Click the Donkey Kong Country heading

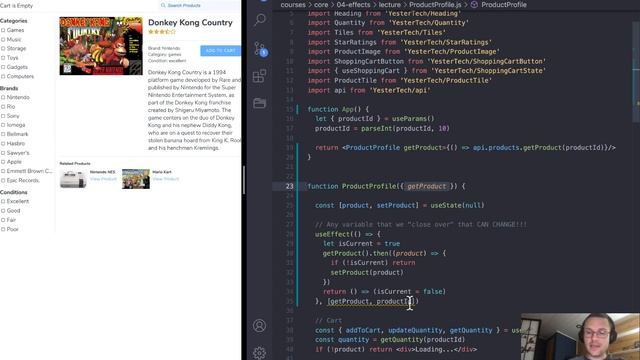190,22
